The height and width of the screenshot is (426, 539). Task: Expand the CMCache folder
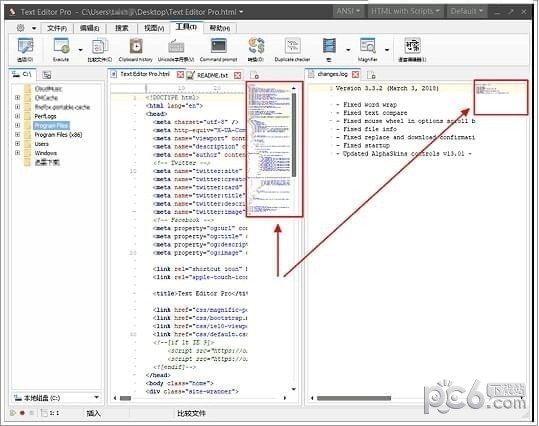coord(18,98)
